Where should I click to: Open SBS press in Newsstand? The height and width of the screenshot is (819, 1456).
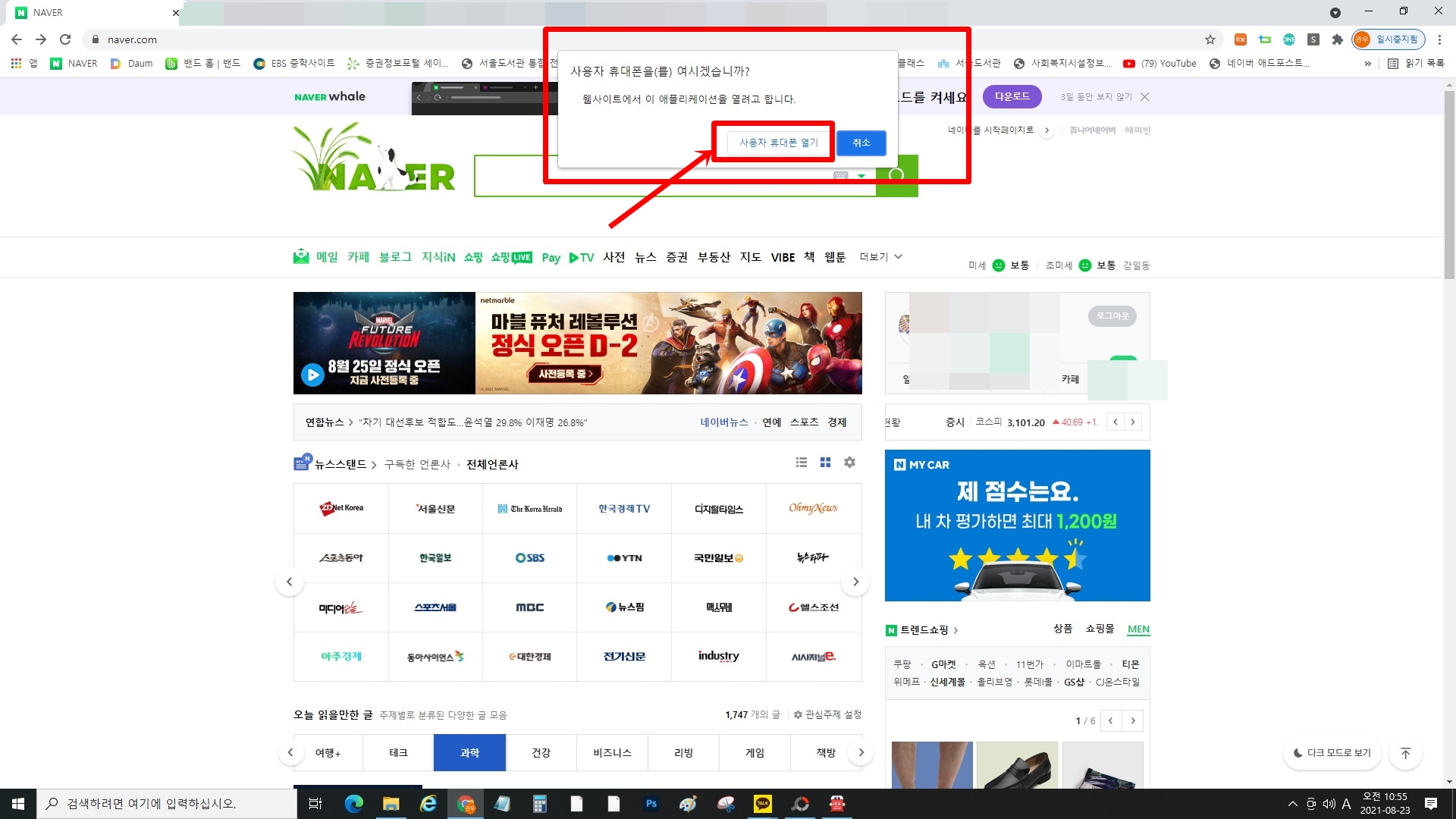(530, 558)
